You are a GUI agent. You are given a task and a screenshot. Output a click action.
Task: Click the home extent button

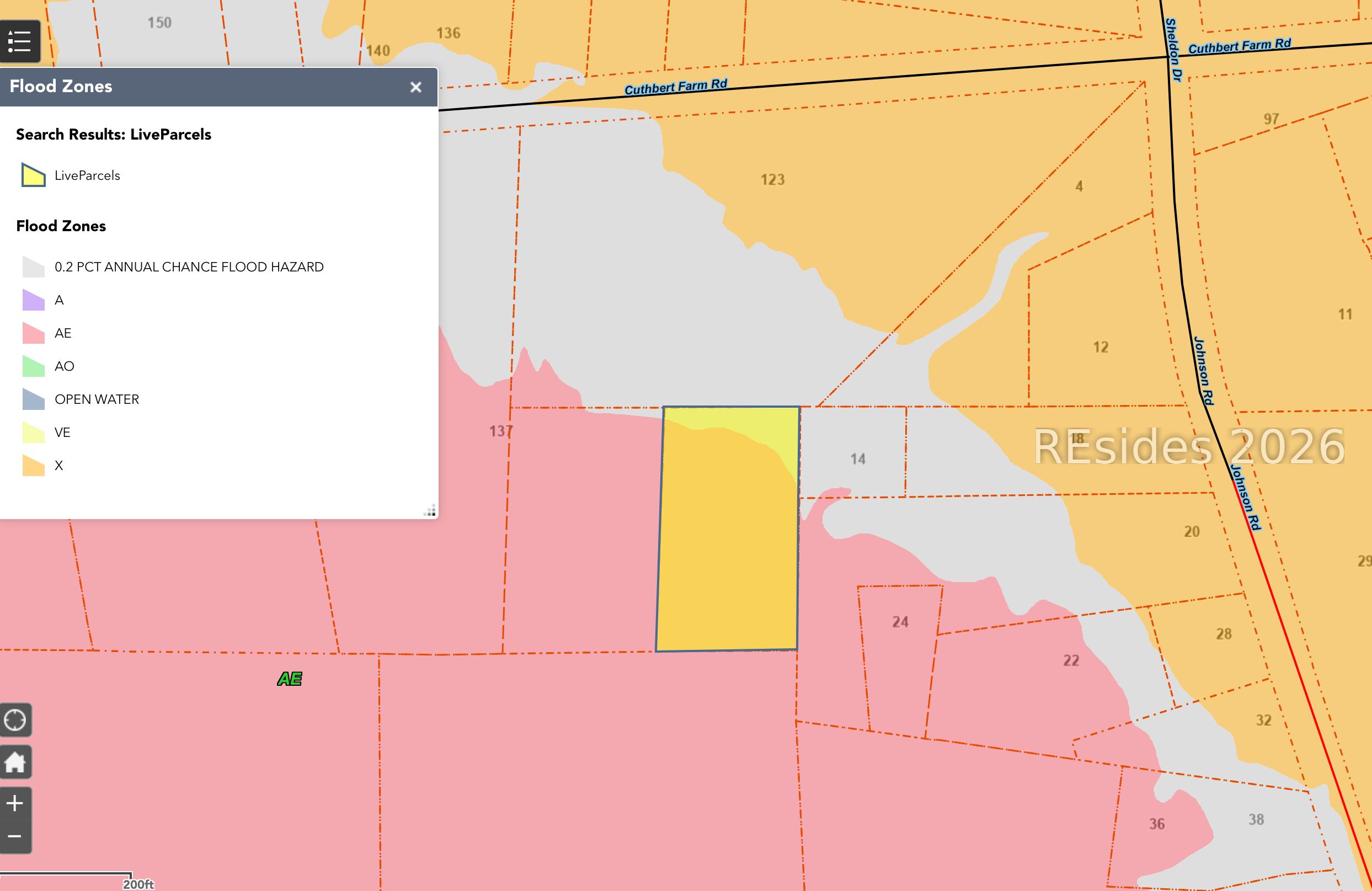15,762
